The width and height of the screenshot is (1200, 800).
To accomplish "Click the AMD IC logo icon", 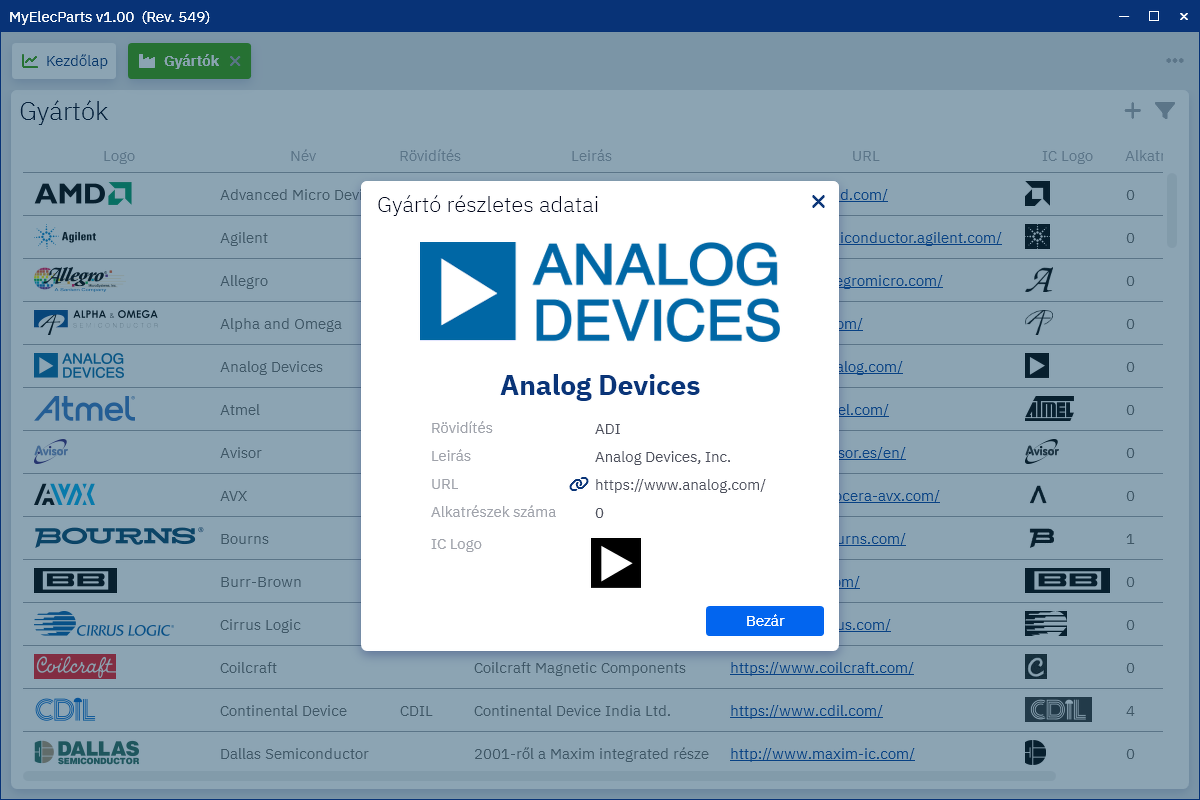I will point(1038,194).
